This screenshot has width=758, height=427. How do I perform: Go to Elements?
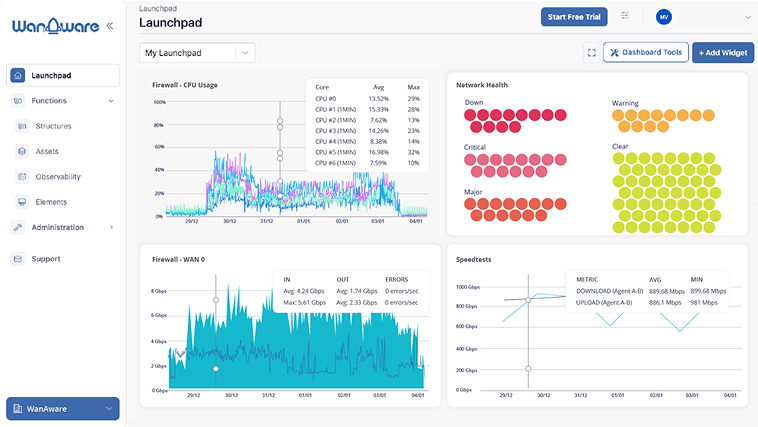click(x=51, y=202)
